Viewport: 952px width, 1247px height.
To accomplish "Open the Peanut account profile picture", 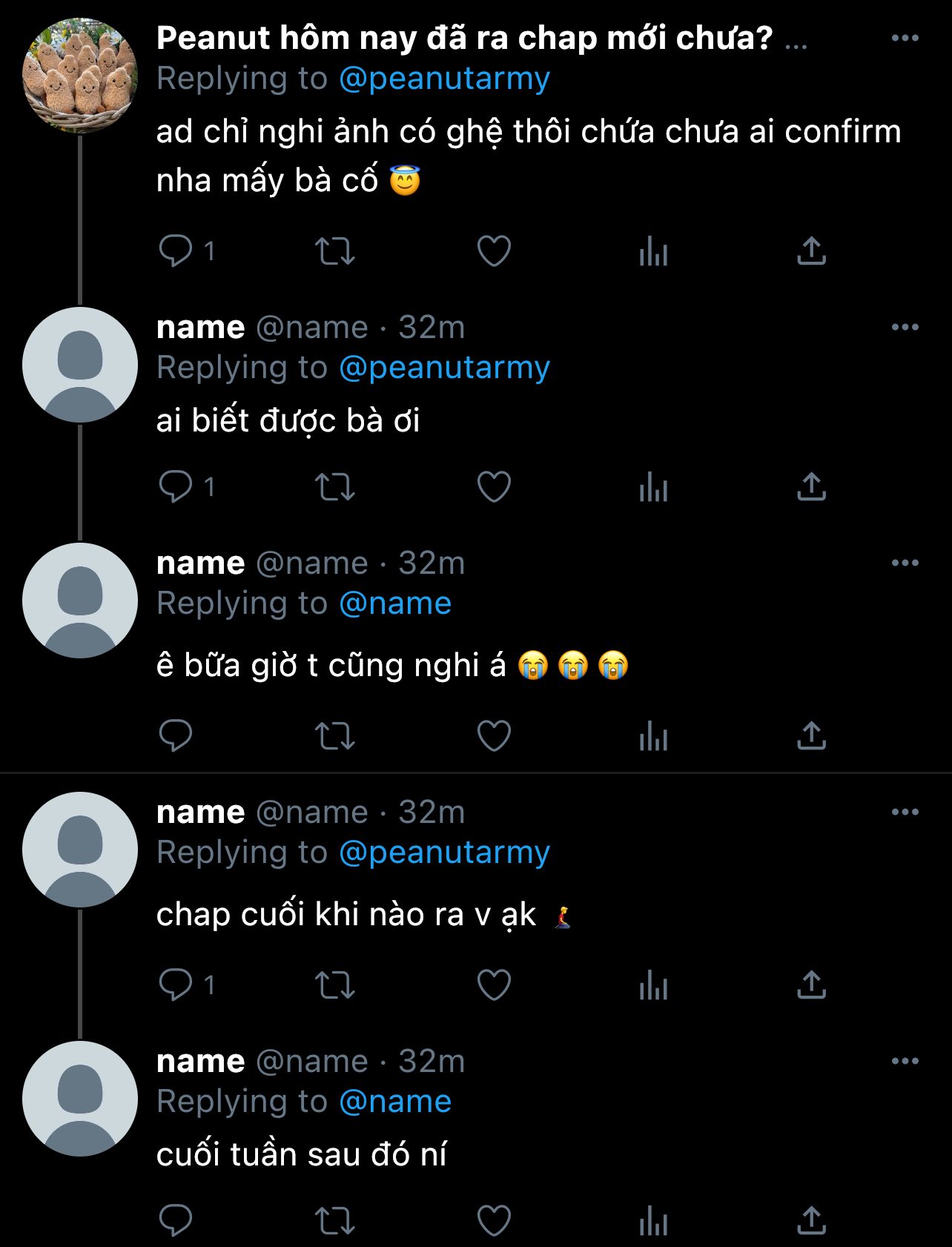I will 80,76.
